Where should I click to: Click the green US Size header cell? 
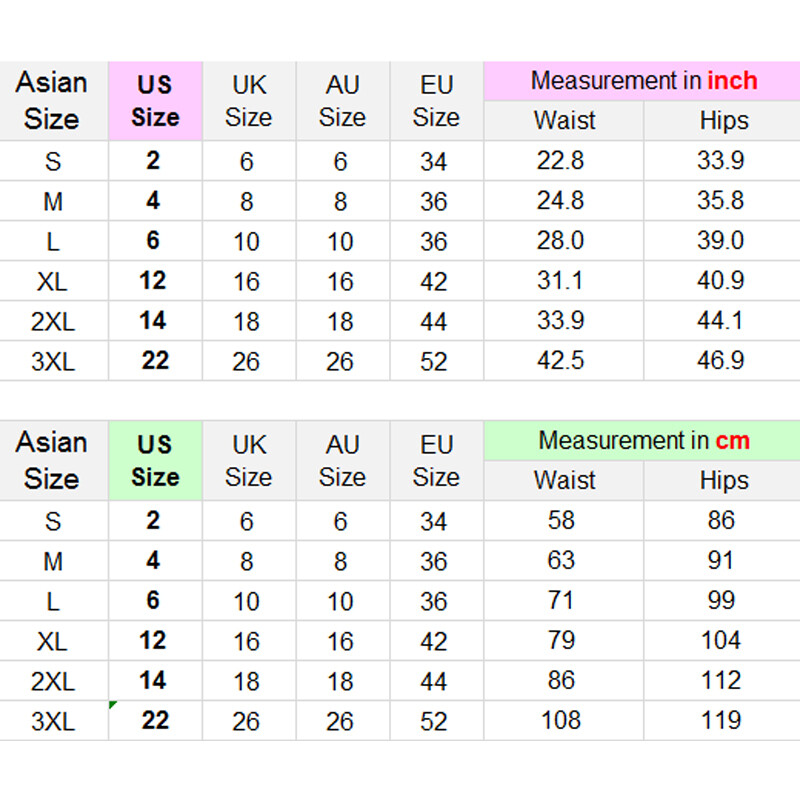click(155, 461)
